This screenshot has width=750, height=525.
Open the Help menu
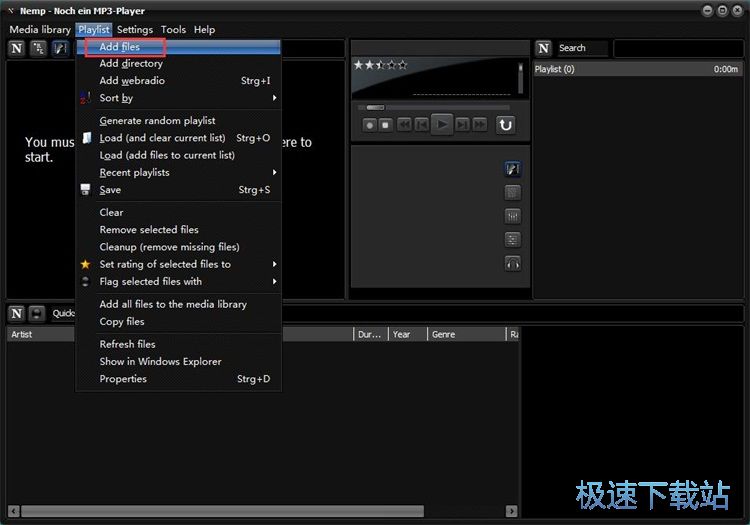coord(204,30)
